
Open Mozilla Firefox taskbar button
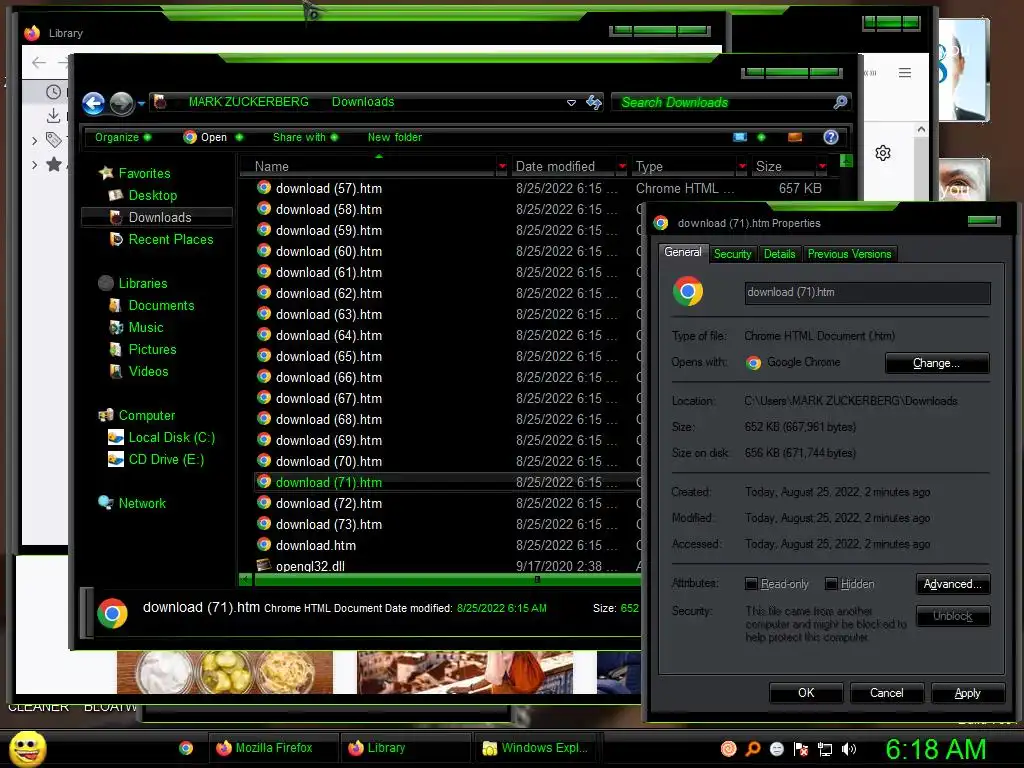pos(274,748)
